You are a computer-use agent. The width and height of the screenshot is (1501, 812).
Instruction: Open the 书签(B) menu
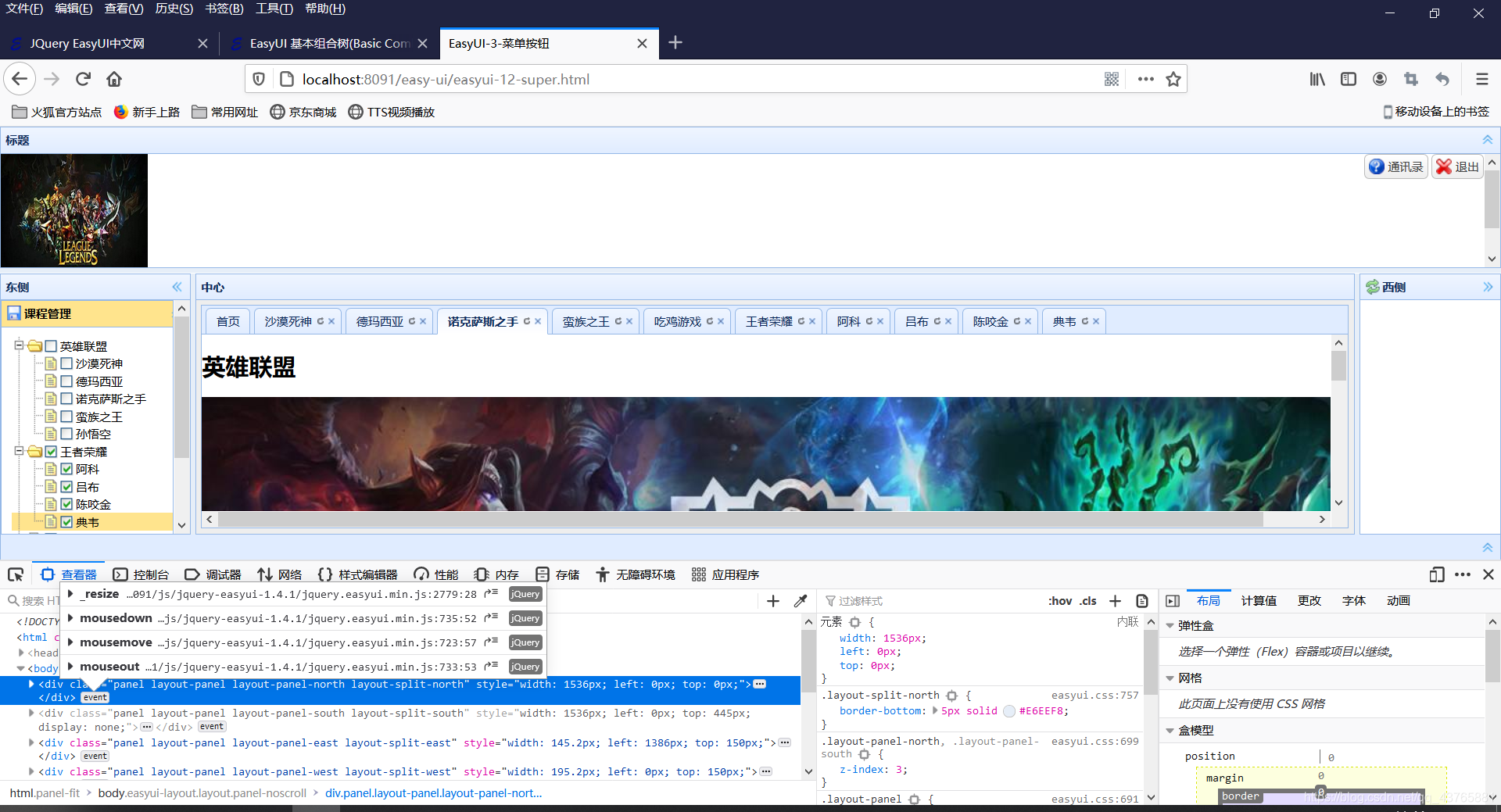[x=224, y=9]
